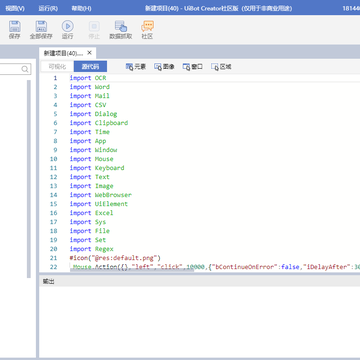360x360 pixels.
Task: Switch to the 源代码 source view
Action: point(90,67)
